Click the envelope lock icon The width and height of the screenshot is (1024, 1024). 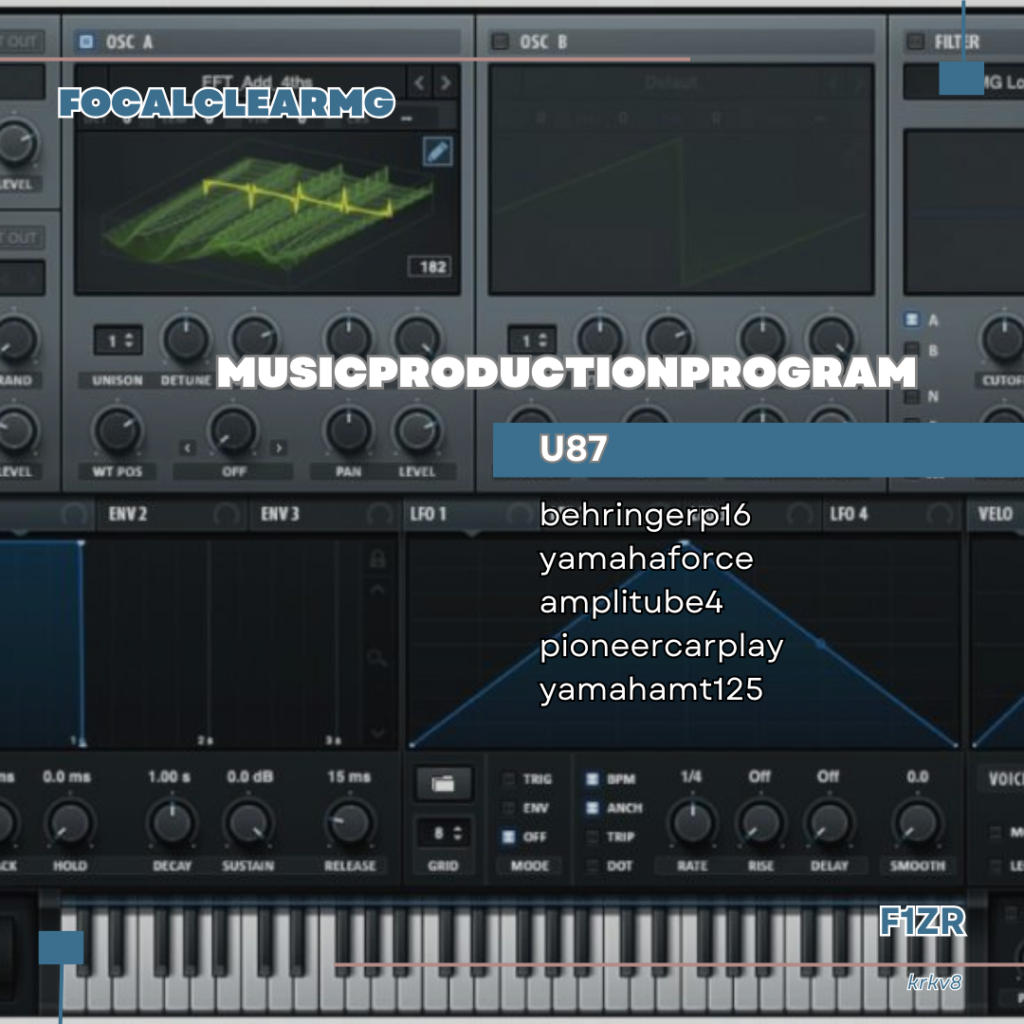[x=377, y=559]
